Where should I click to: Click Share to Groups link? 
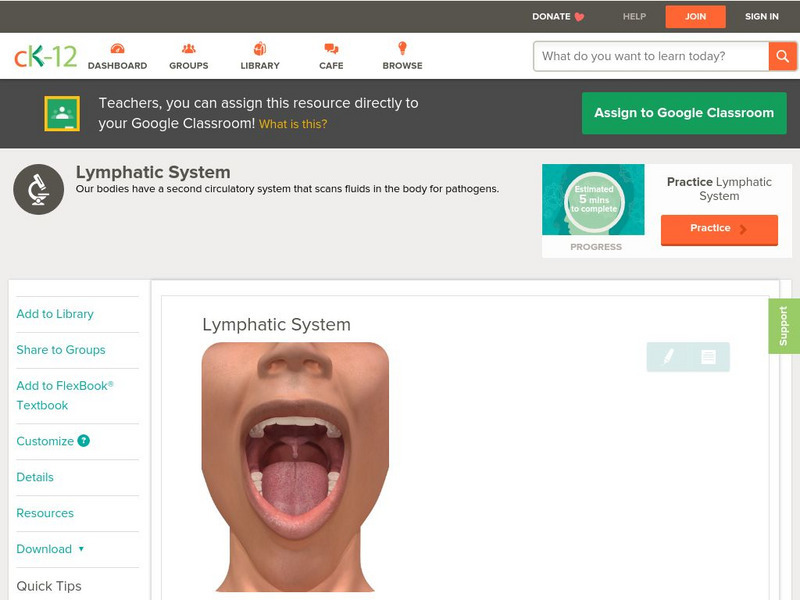(61, 350)
